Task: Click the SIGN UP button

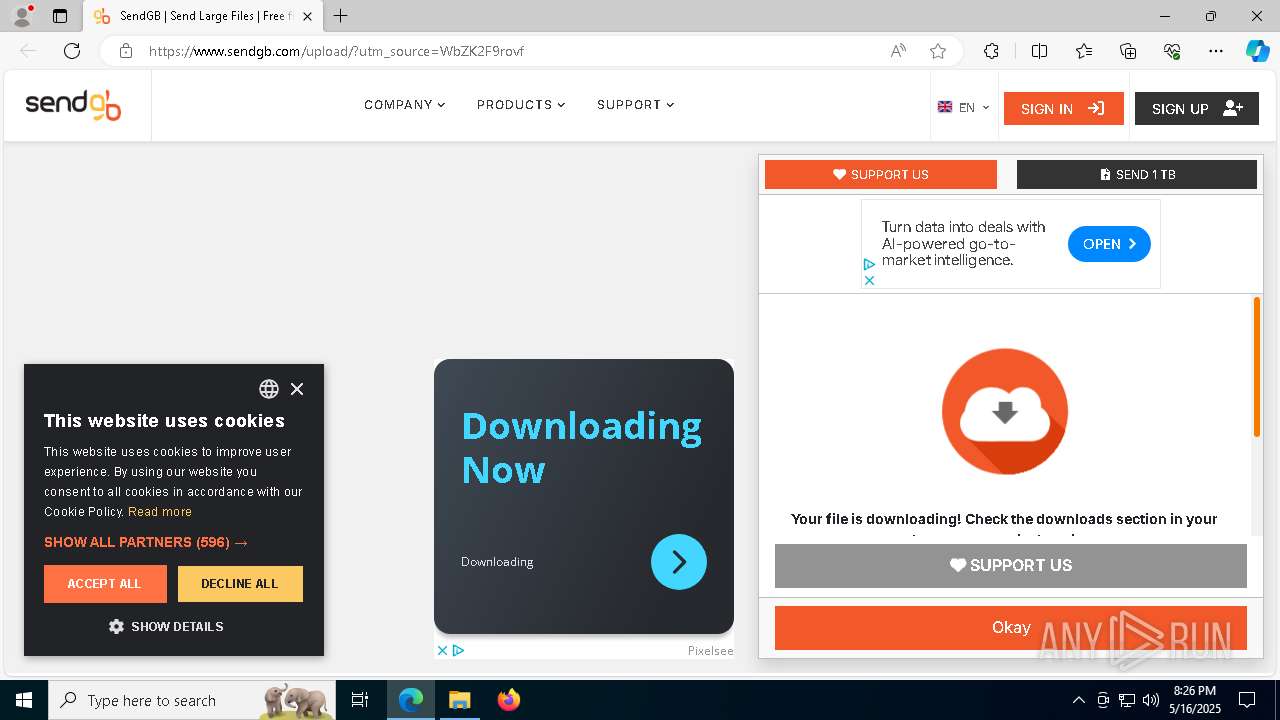Action: [1196, 108]
